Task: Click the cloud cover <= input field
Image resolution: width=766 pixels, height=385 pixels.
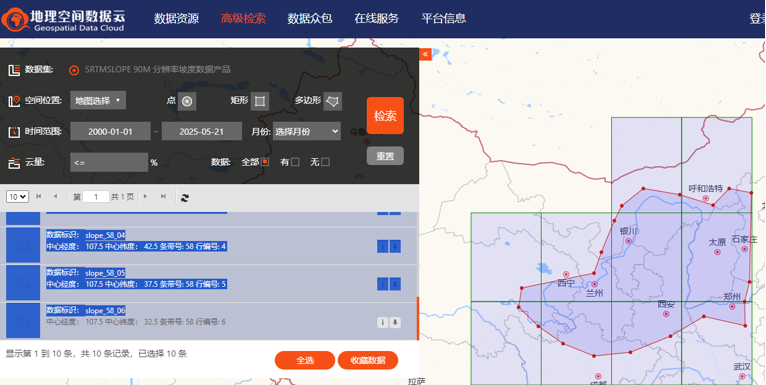Action: pos(109,162)
